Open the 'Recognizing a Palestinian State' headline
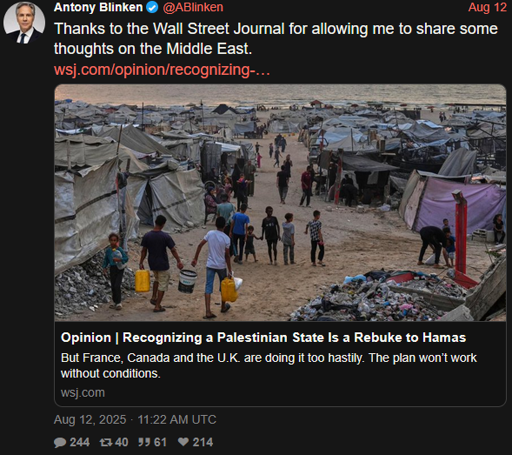 263,337
